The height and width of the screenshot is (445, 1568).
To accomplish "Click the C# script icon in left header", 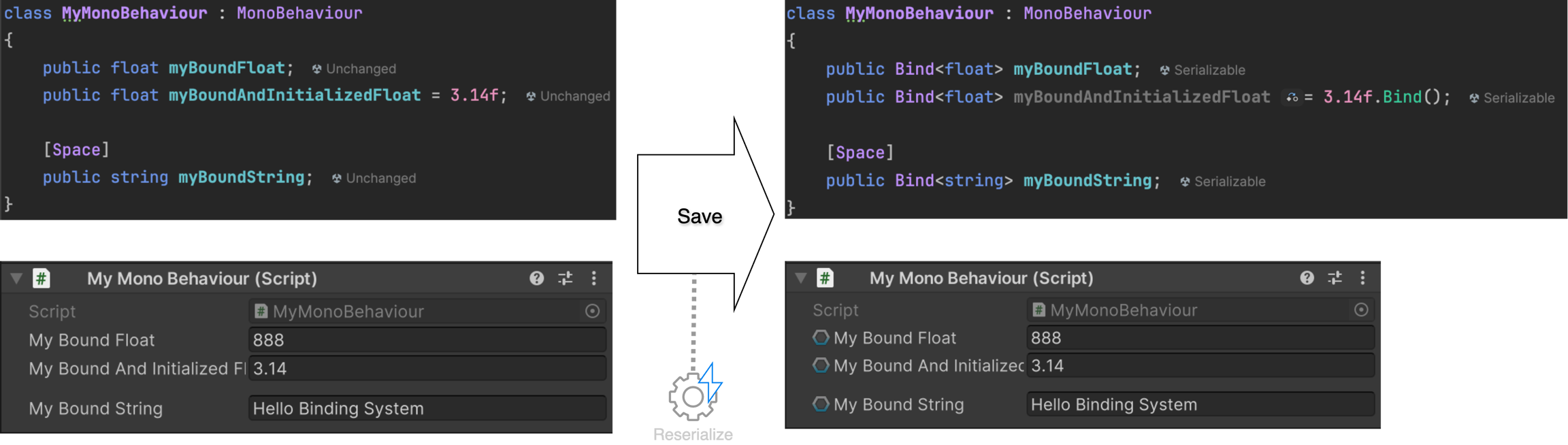I will click(42, 278).
